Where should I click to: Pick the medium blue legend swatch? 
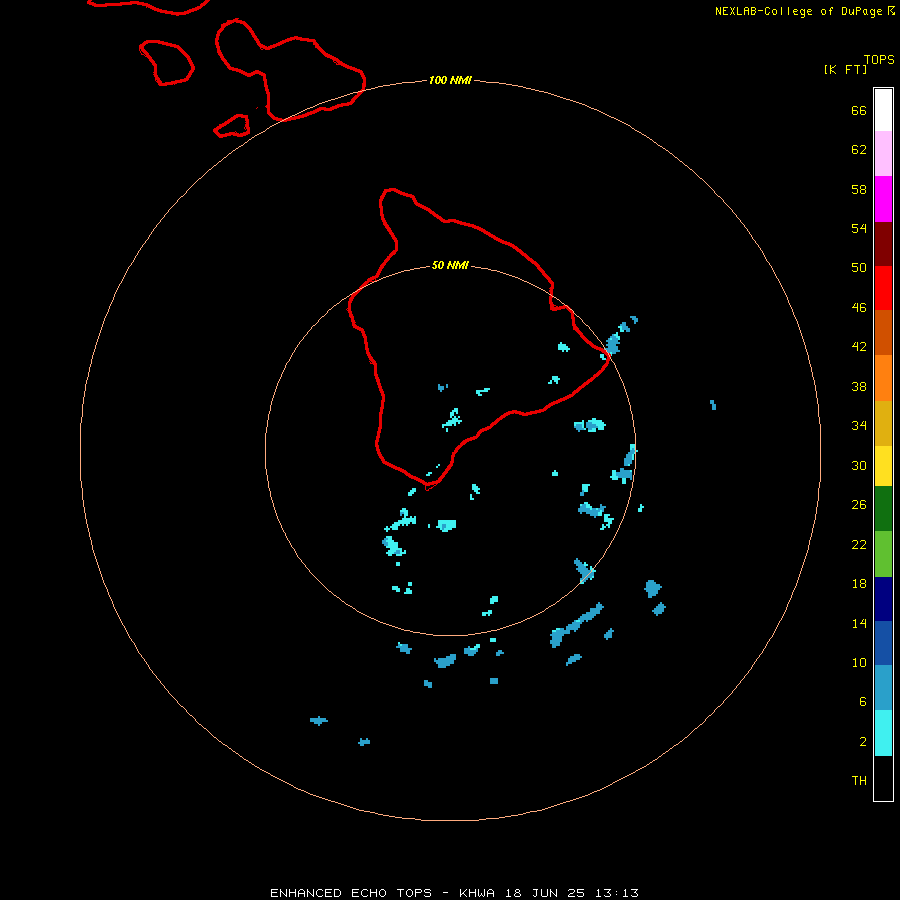pyautogui.click(x=883, y=643)
